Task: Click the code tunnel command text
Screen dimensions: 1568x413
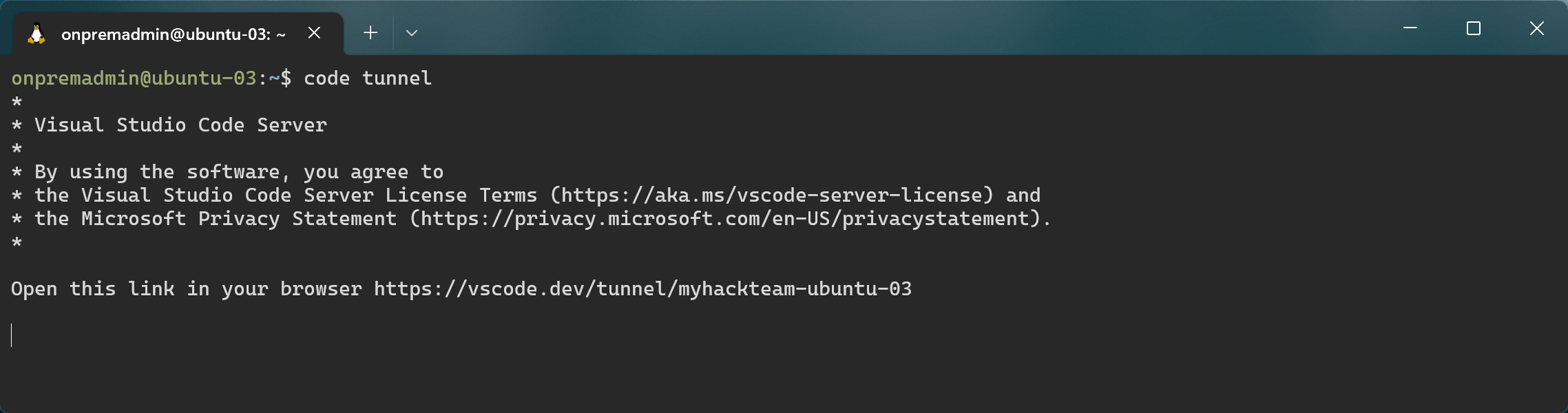Action: (367, 78)
